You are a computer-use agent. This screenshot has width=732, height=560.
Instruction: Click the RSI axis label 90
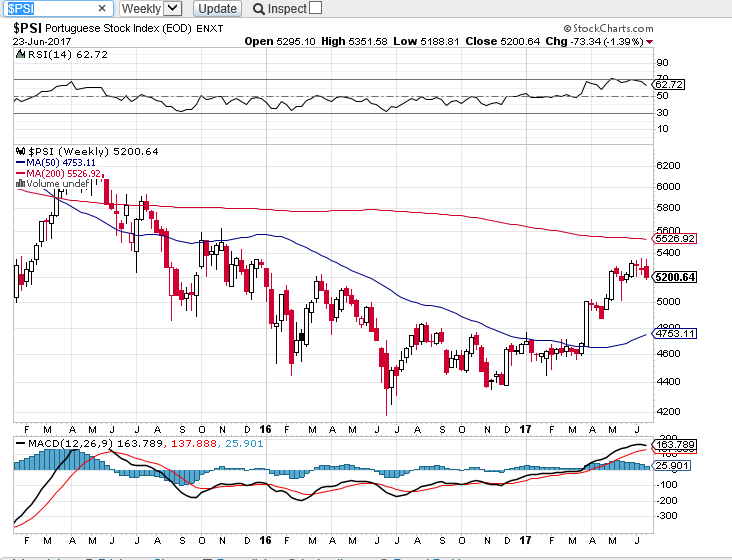coord(662,63)
